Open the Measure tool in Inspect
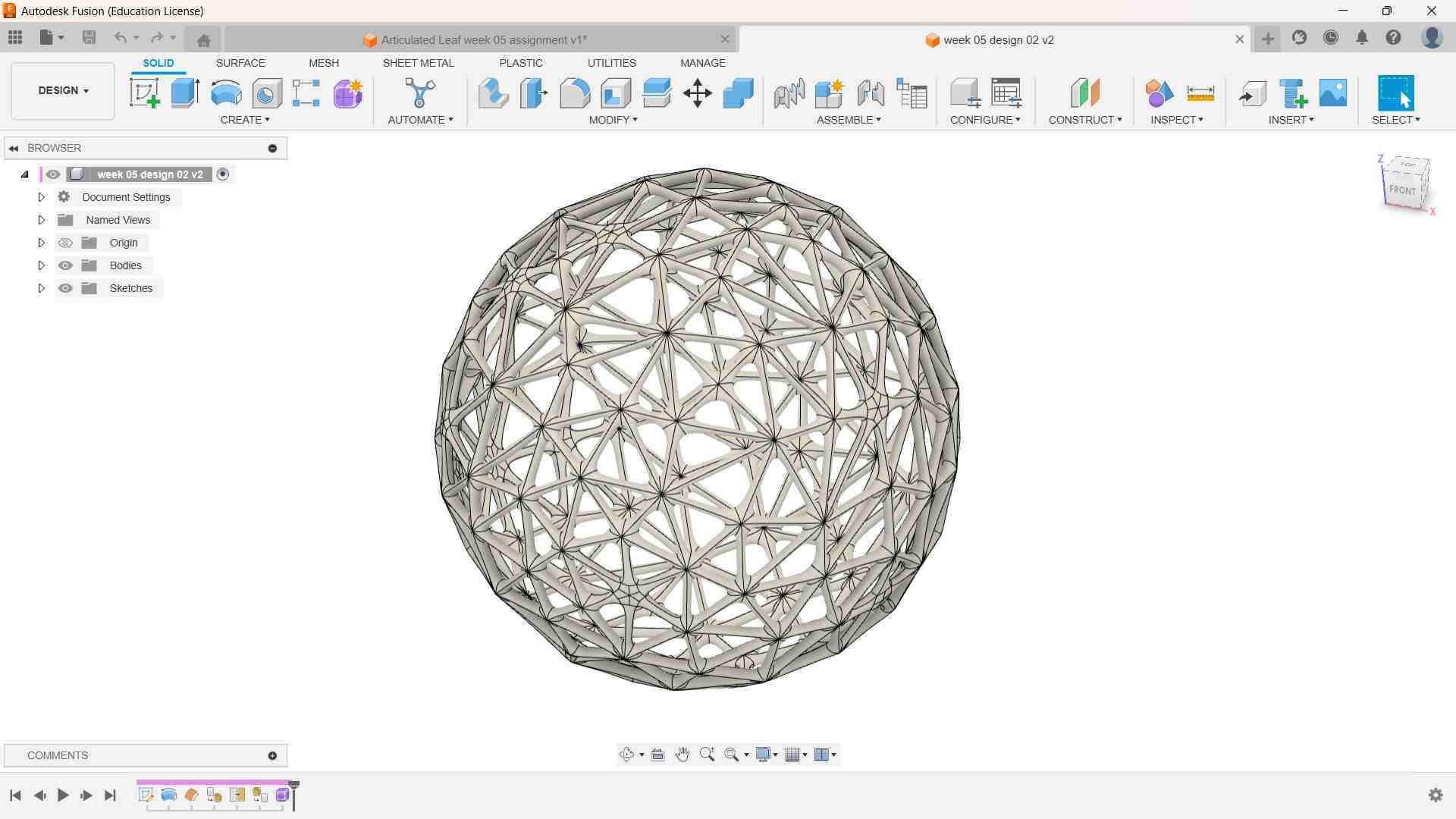The height and width of the screenshot is (819, 1456). pyautogui.click(x=1200, y=93)
